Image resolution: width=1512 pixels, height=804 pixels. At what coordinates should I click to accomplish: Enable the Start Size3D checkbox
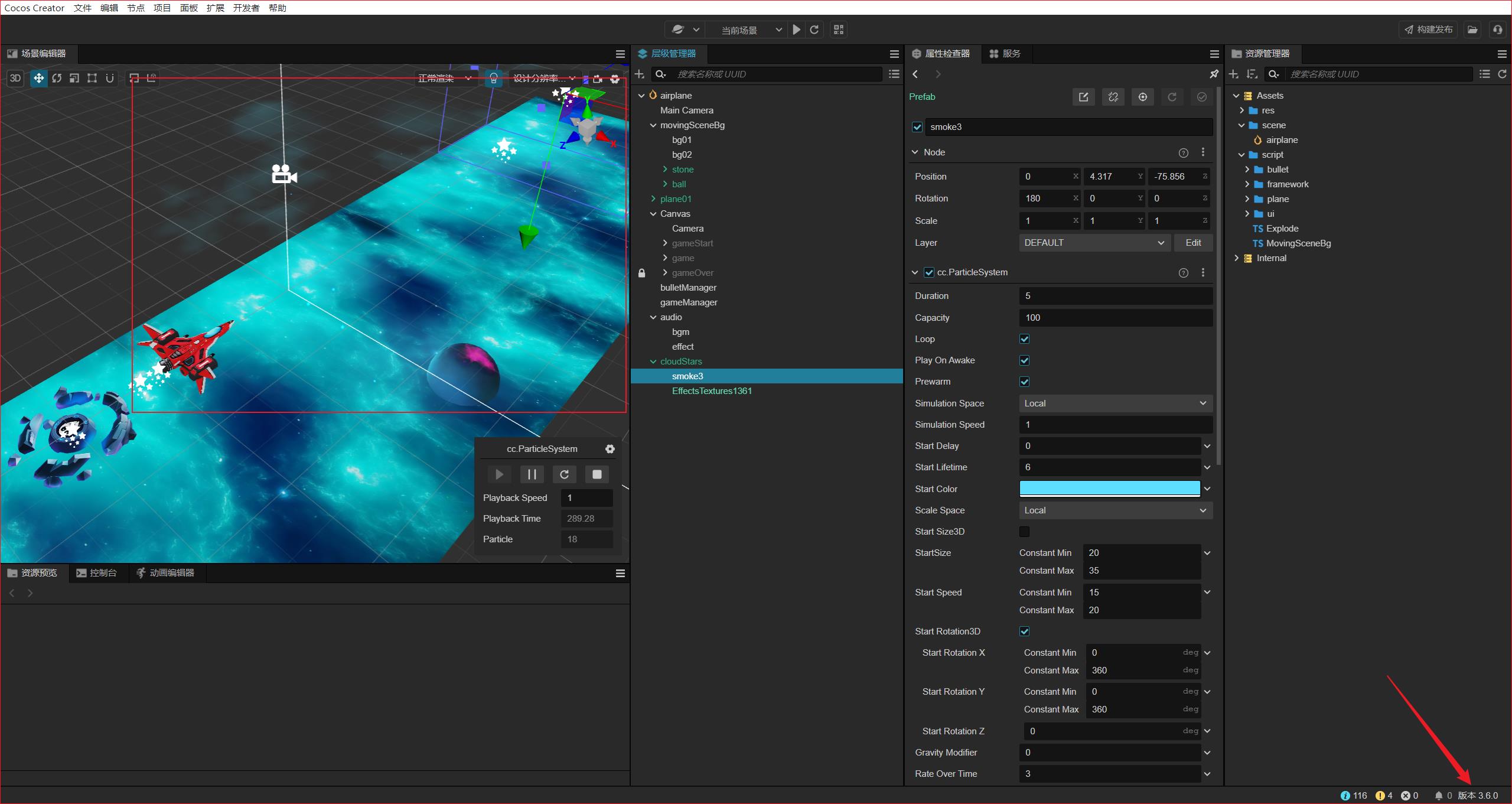coord(1025,532)
